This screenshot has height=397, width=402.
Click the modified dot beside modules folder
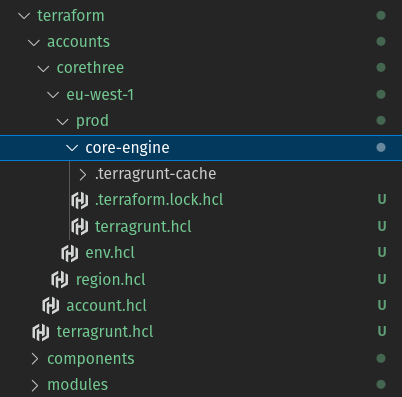tap(381, 384)
